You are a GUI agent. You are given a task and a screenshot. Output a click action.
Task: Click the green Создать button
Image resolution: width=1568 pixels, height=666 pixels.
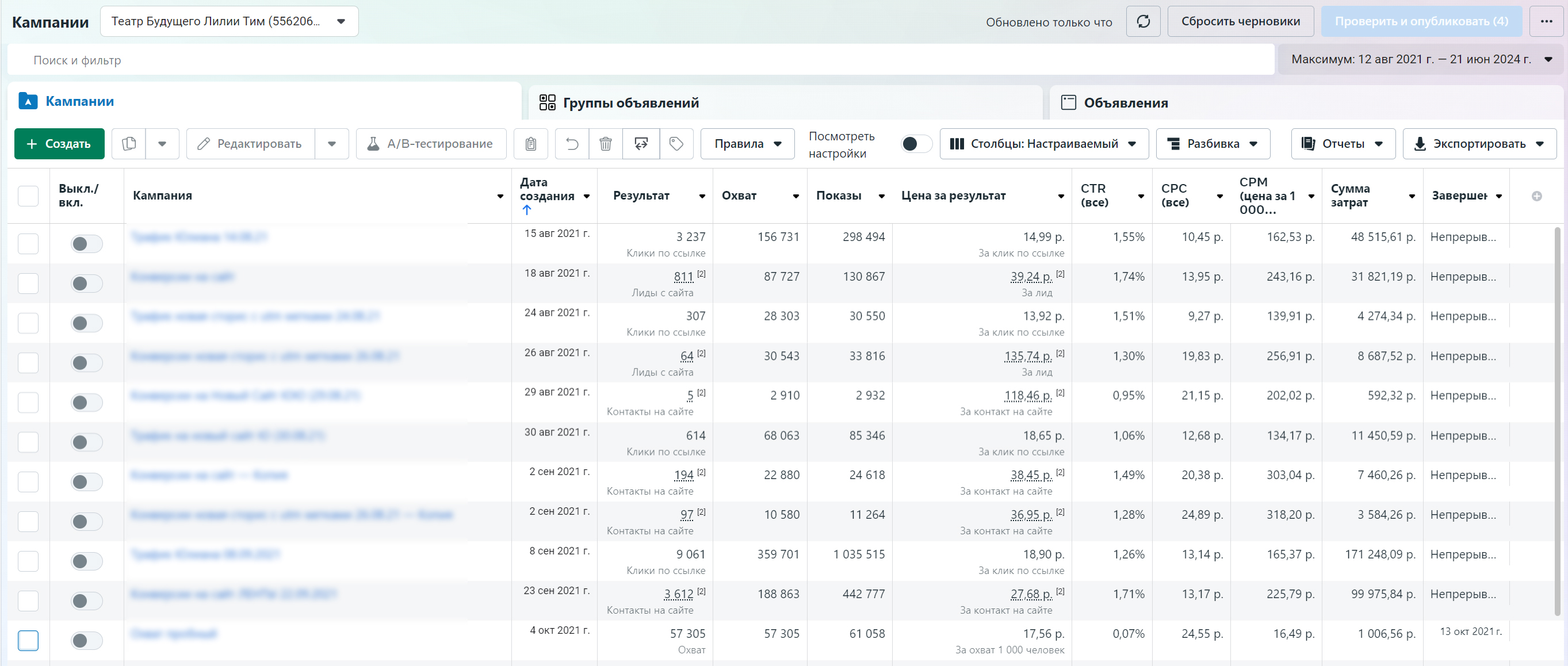click(x=59, y=144)
